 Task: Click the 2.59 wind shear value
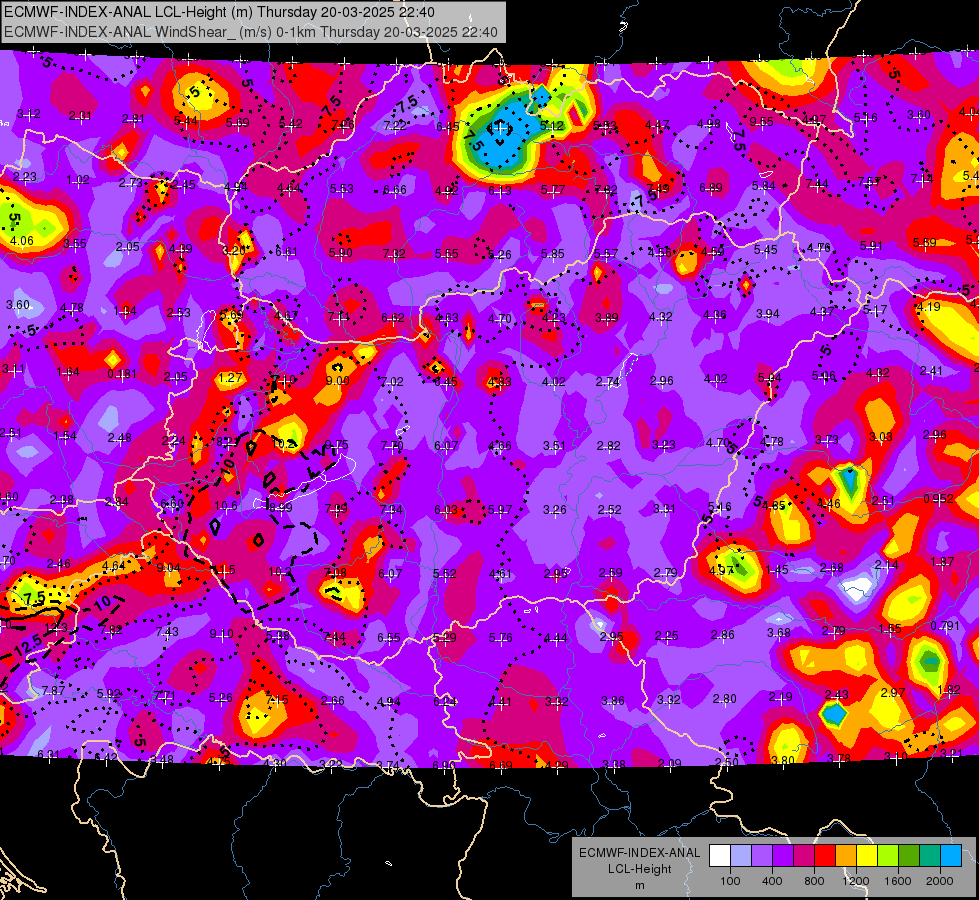pyautogui.click(x=611, y=573)
